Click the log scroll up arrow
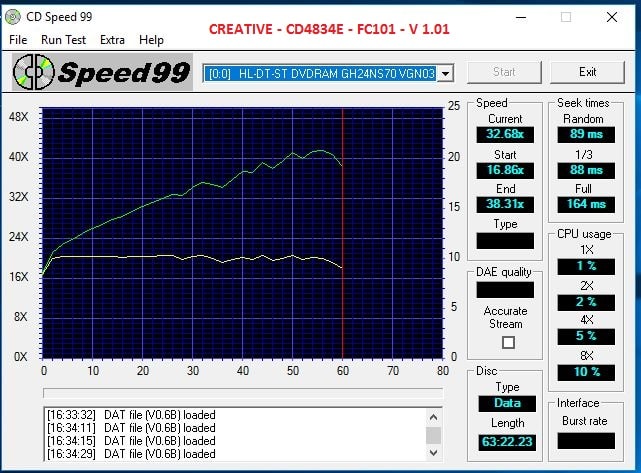Viewport: 641px width, 473px height. [x=434, y=417]
